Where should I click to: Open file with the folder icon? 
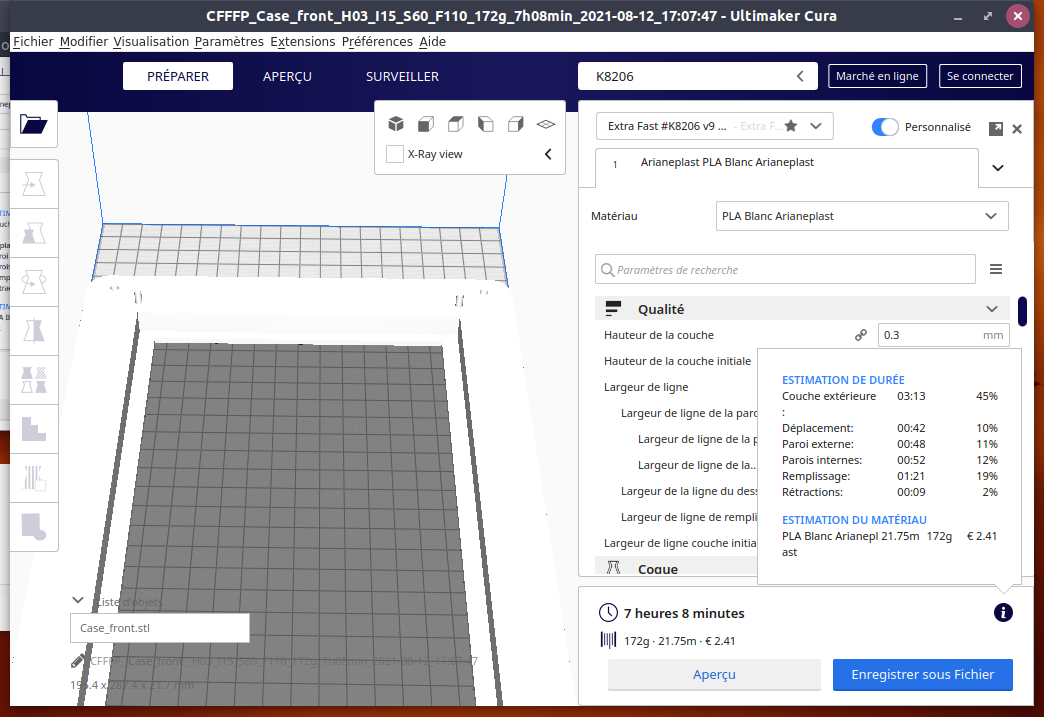[33, 124]
